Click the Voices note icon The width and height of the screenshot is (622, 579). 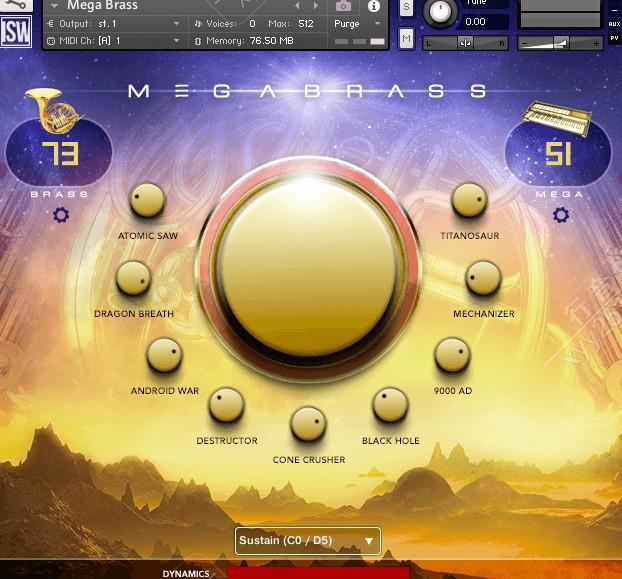point(198,24)
